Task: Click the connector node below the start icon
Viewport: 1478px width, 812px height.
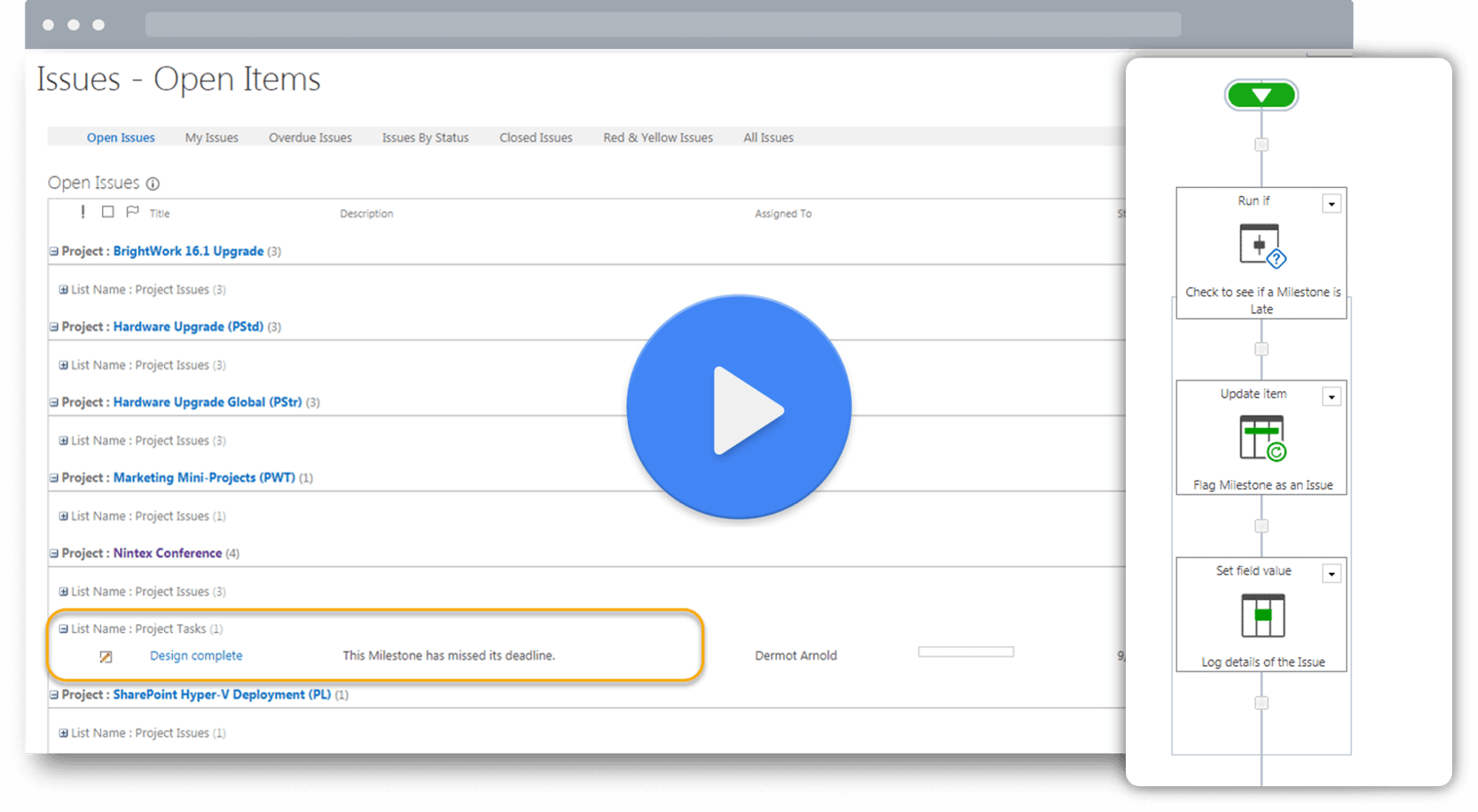Action: point(1261,145)
